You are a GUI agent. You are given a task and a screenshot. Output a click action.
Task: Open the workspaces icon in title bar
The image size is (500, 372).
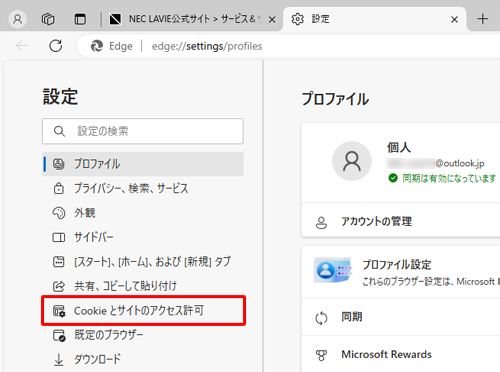tap(48, 19)
